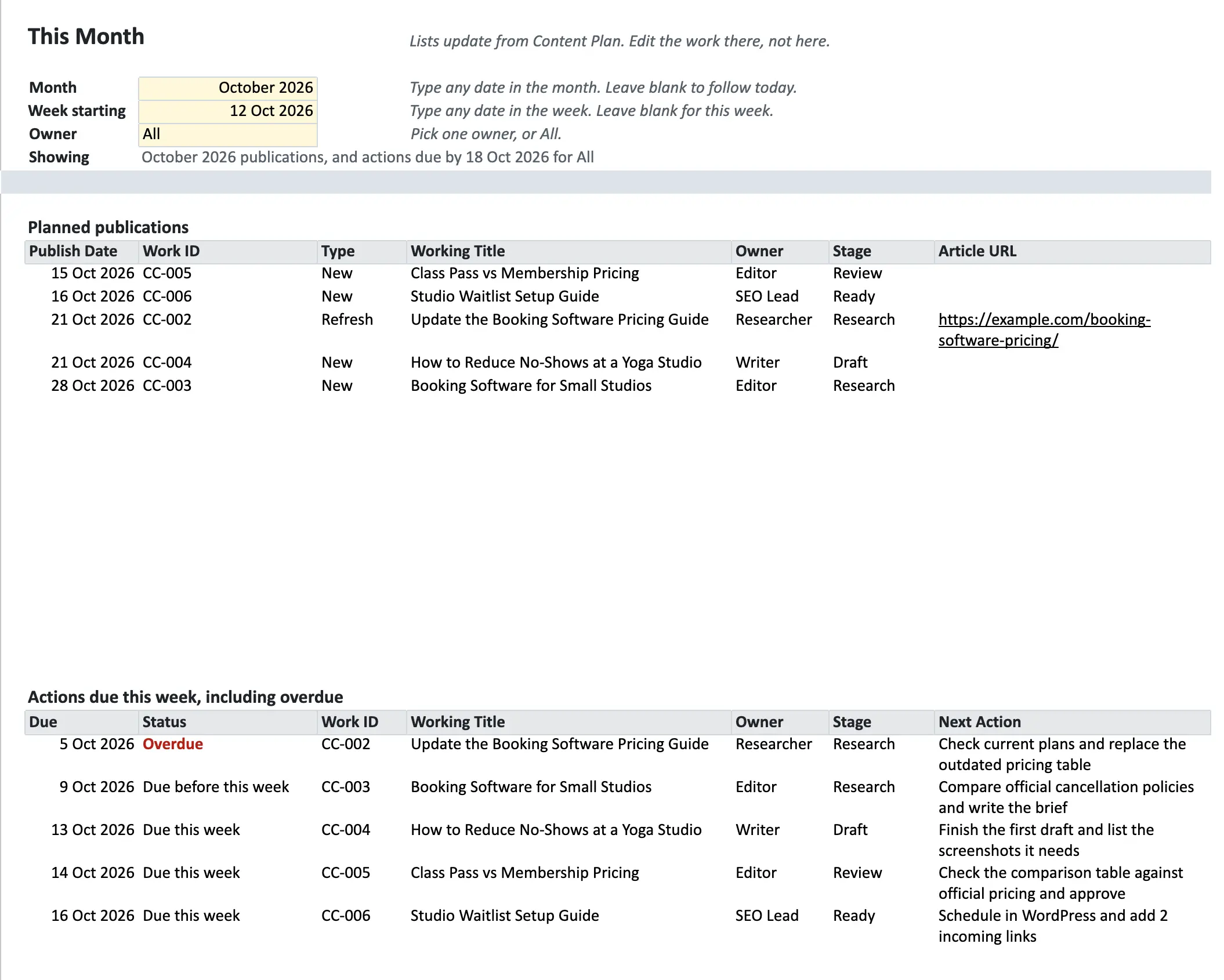The width and height of the screenshot is (1224, 980).
Task: Select the Month input cell October 2026
Action: pyautogui.click(x=227, y=88)
